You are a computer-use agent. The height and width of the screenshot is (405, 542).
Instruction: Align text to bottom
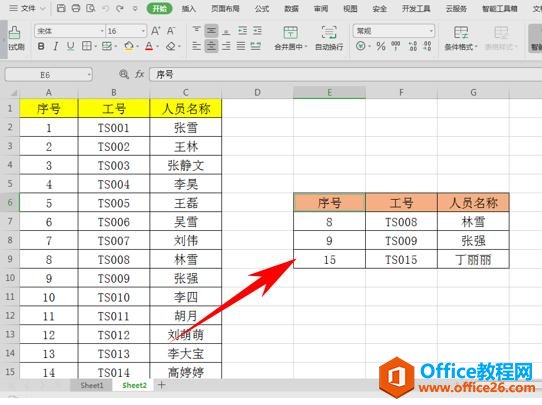(226, 31)
